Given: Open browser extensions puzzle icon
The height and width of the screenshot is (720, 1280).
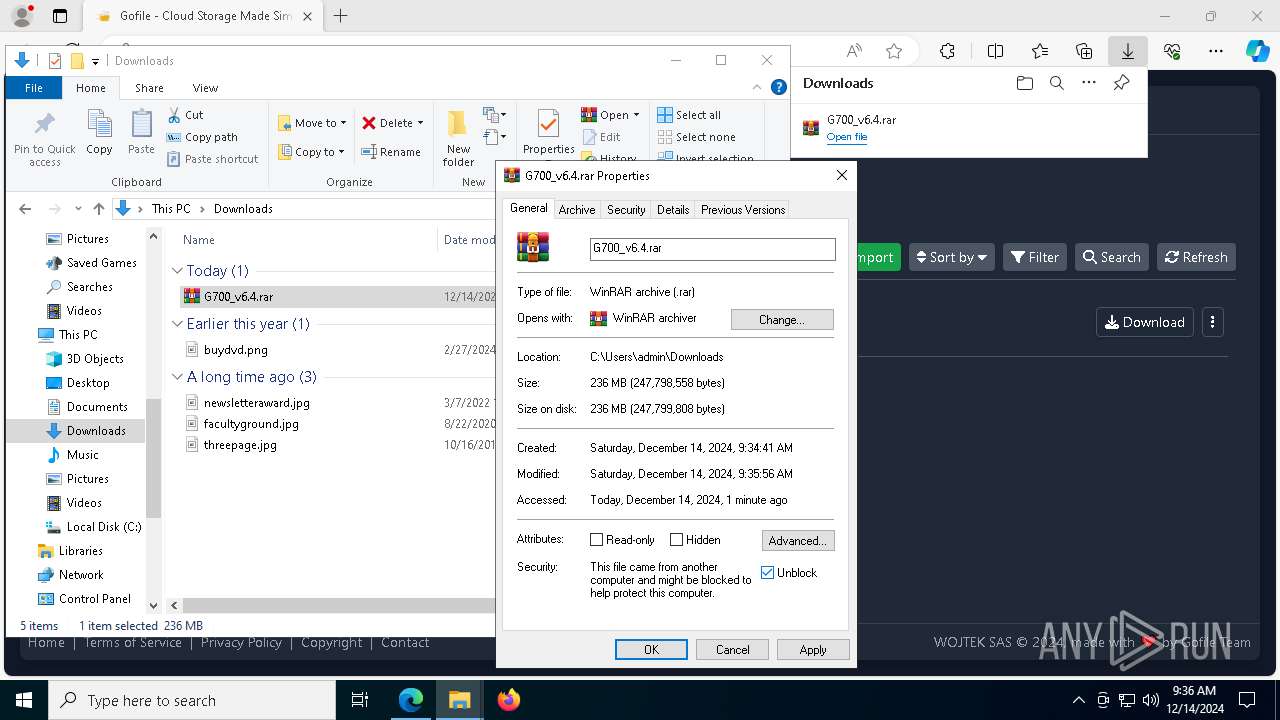Looking at the screenshot, I should 947,51.
